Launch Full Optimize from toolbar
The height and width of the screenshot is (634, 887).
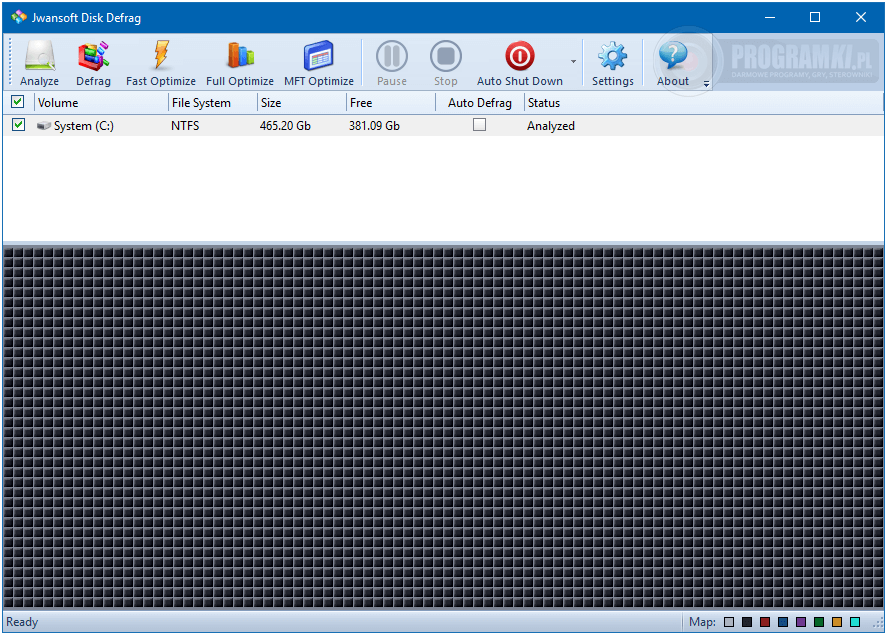[x=240, y=63]
